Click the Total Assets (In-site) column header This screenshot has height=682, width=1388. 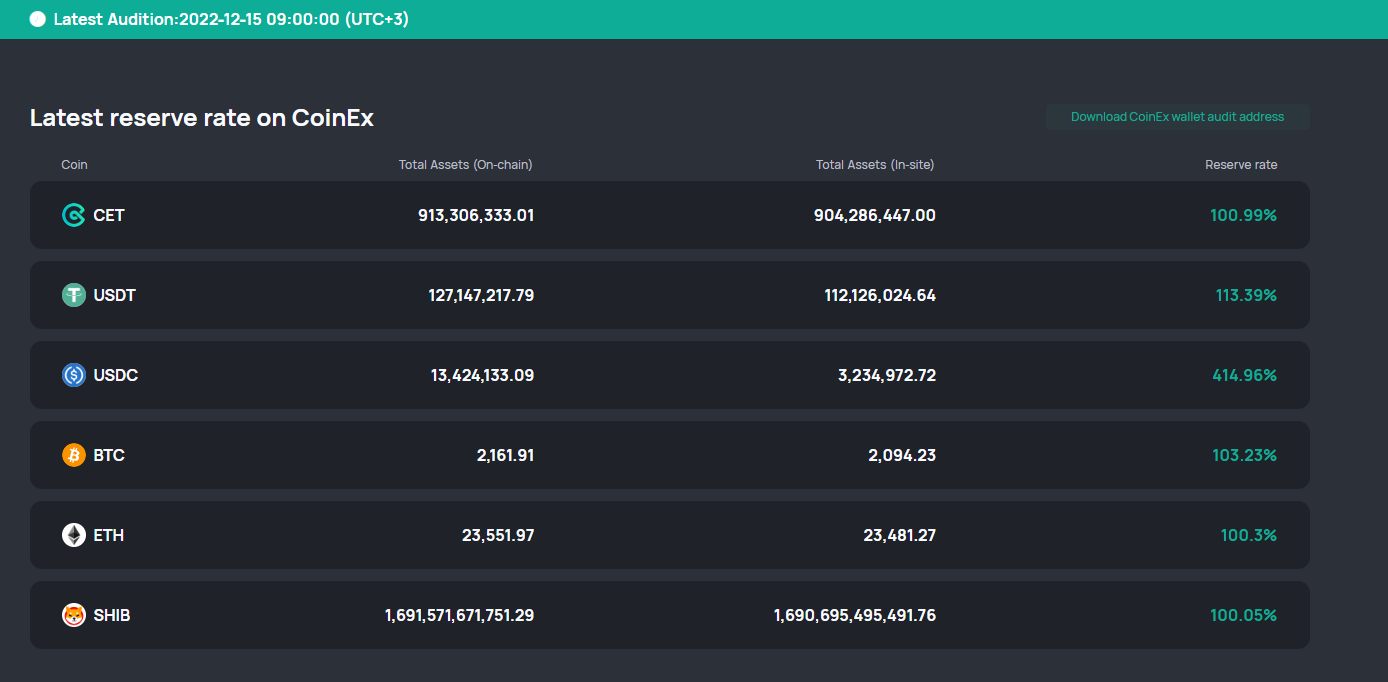(875, 165)
